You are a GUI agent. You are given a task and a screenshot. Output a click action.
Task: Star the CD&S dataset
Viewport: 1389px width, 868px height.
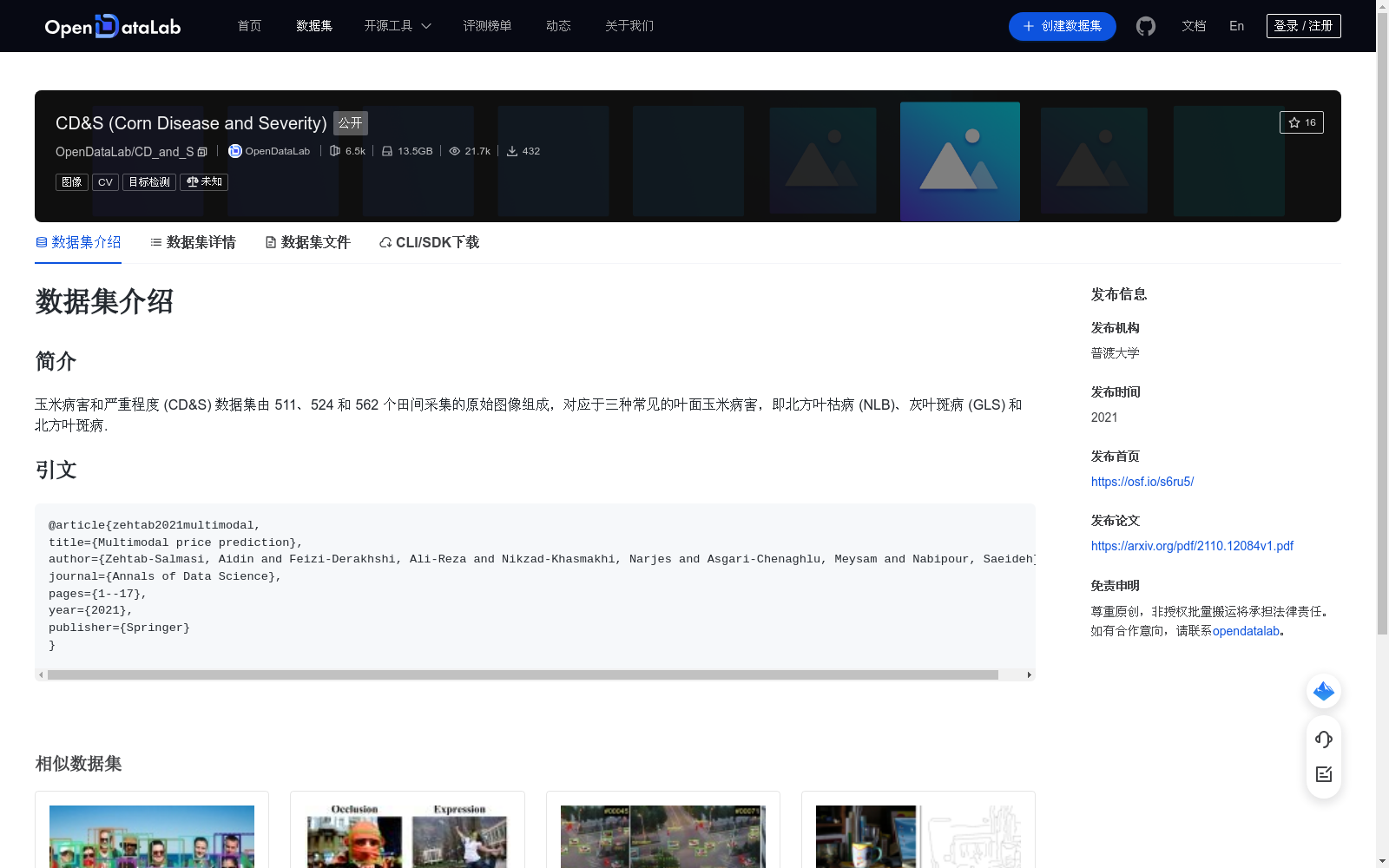pyautogui.click(x=1301, y=122)
